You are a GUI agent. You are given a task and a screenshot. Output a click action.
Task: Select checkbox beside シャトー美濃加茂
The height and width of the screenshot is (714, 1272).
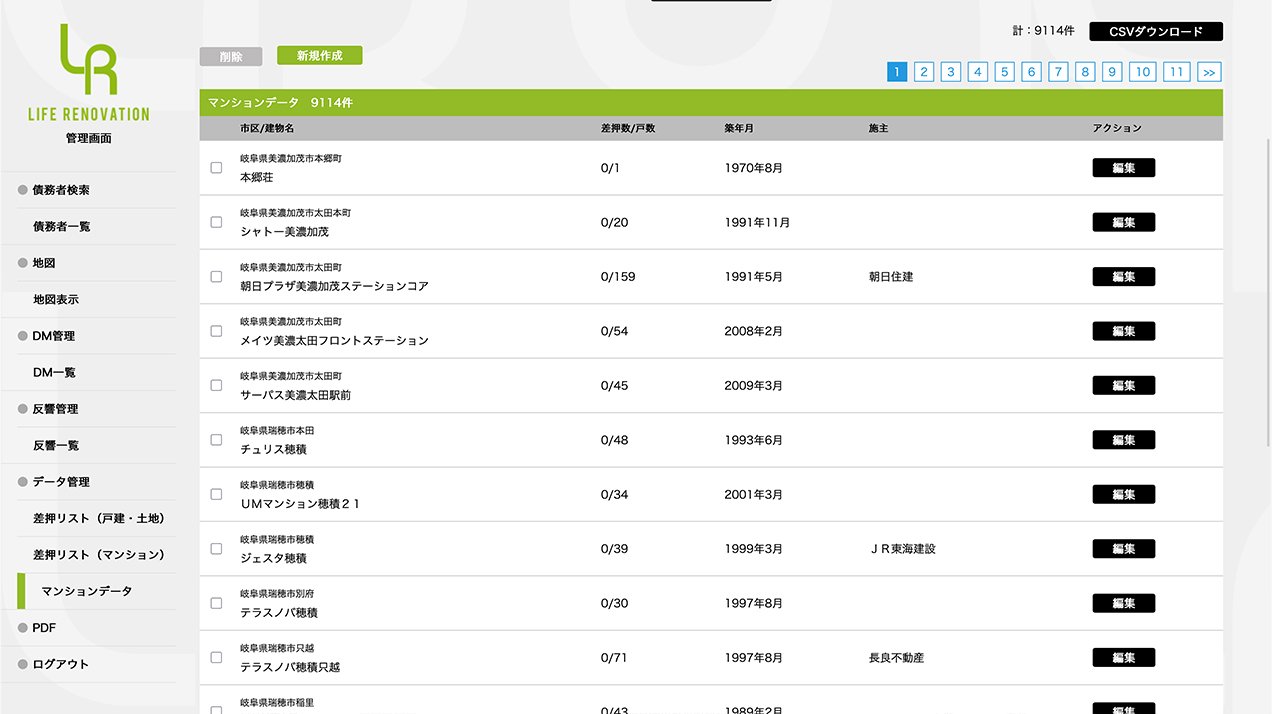coord(216,222)
